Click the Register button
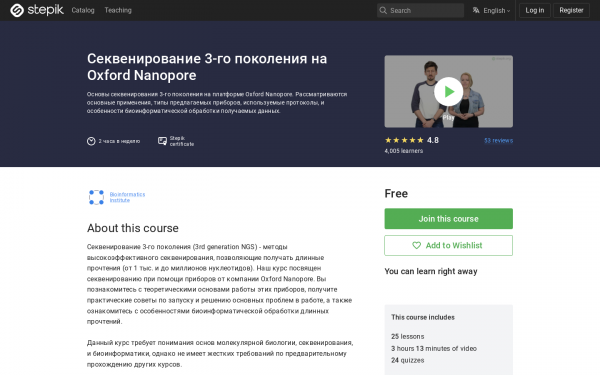Image resolution: width=600 pixels, height=375 pixels. [x=571, y=10]
